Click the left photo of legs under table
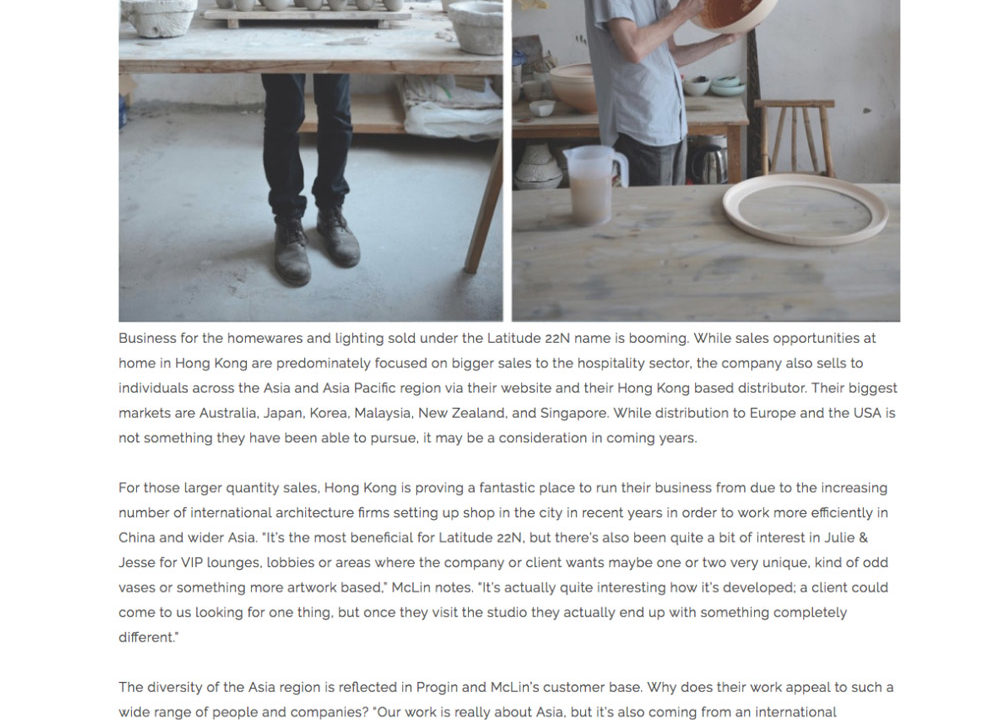 pyautogui.click(x=311, y=160)
